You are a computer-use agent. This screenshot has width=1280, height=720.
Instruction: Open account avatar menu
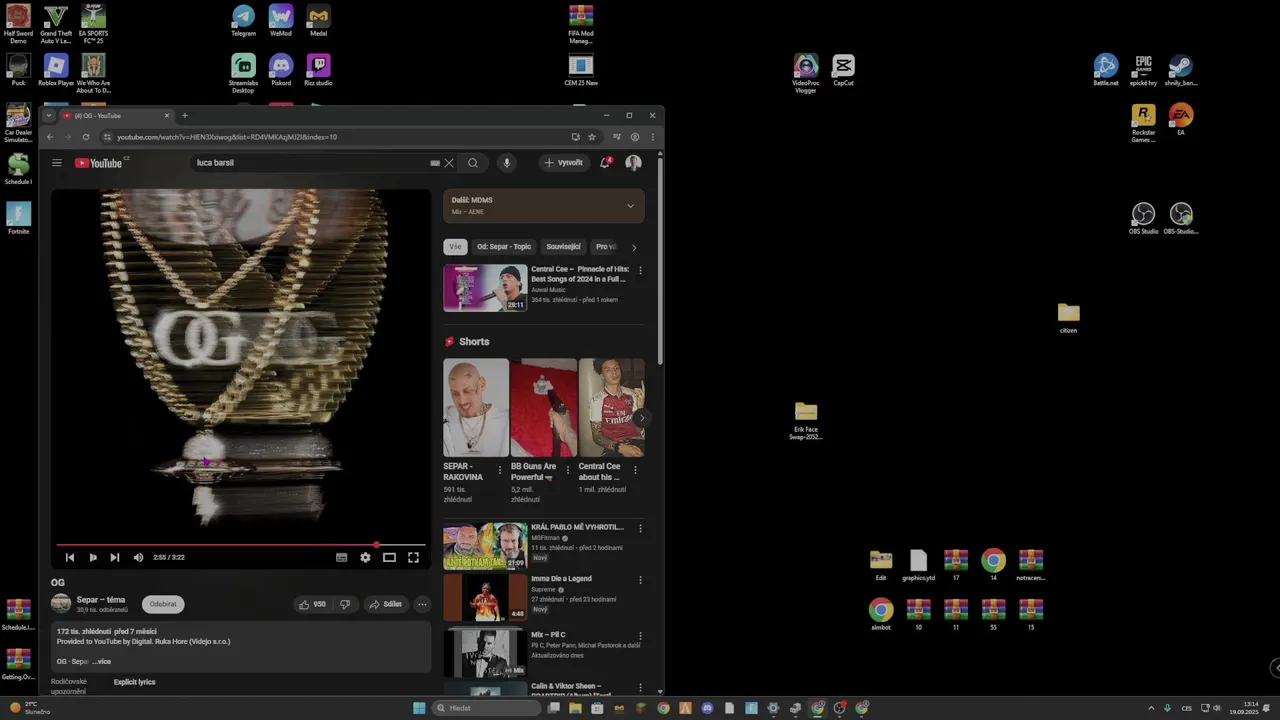pos(633,163)
